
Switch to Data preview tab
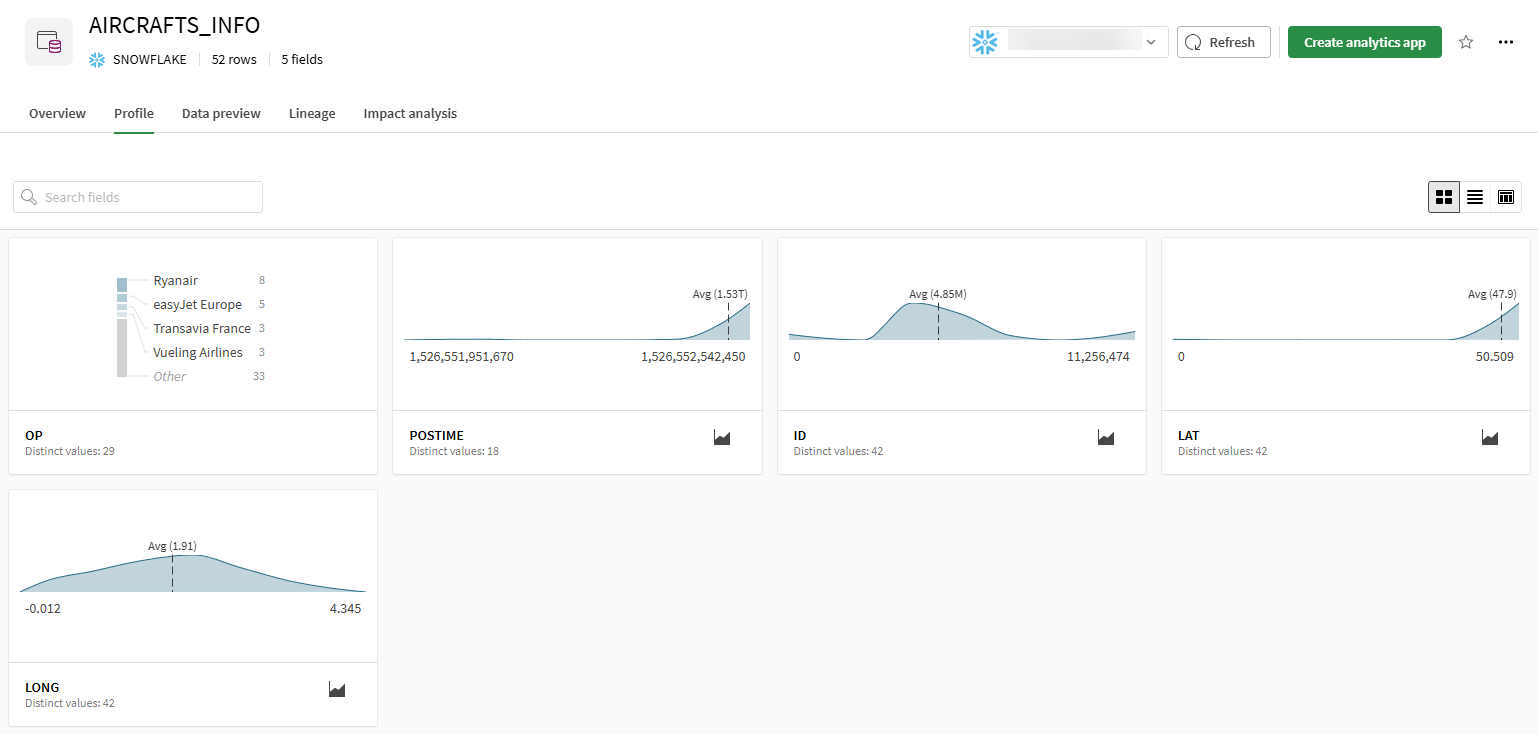coord(221,114)
